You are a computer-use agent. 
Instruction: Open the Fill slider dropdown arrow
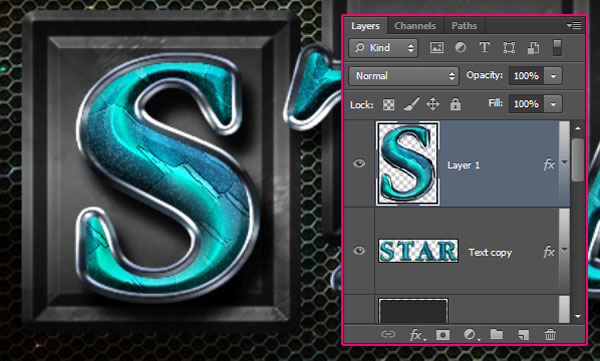click(553, 104)
